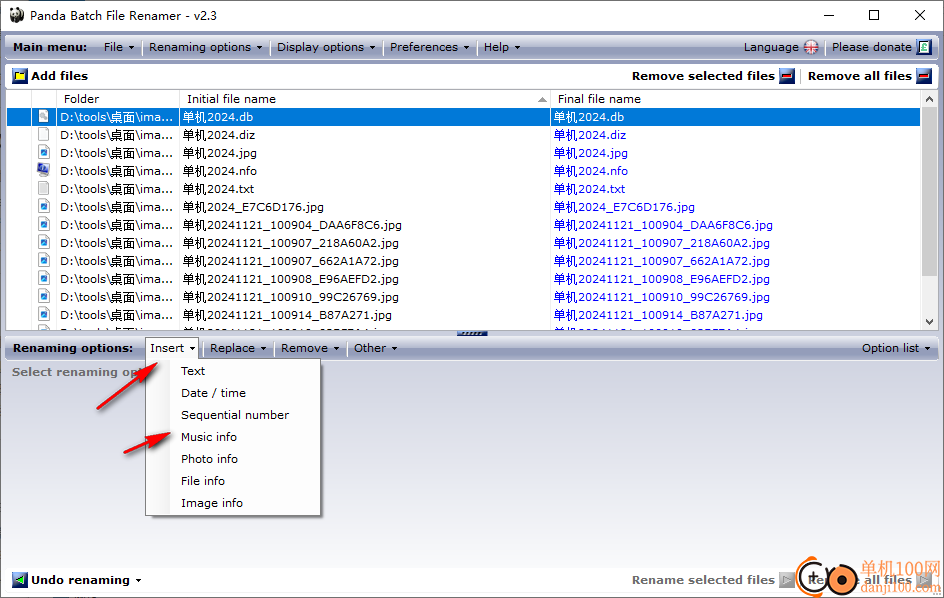Open the Remove renaming dropdown
The image size is (944, 598).
click(x=310, y=348)
